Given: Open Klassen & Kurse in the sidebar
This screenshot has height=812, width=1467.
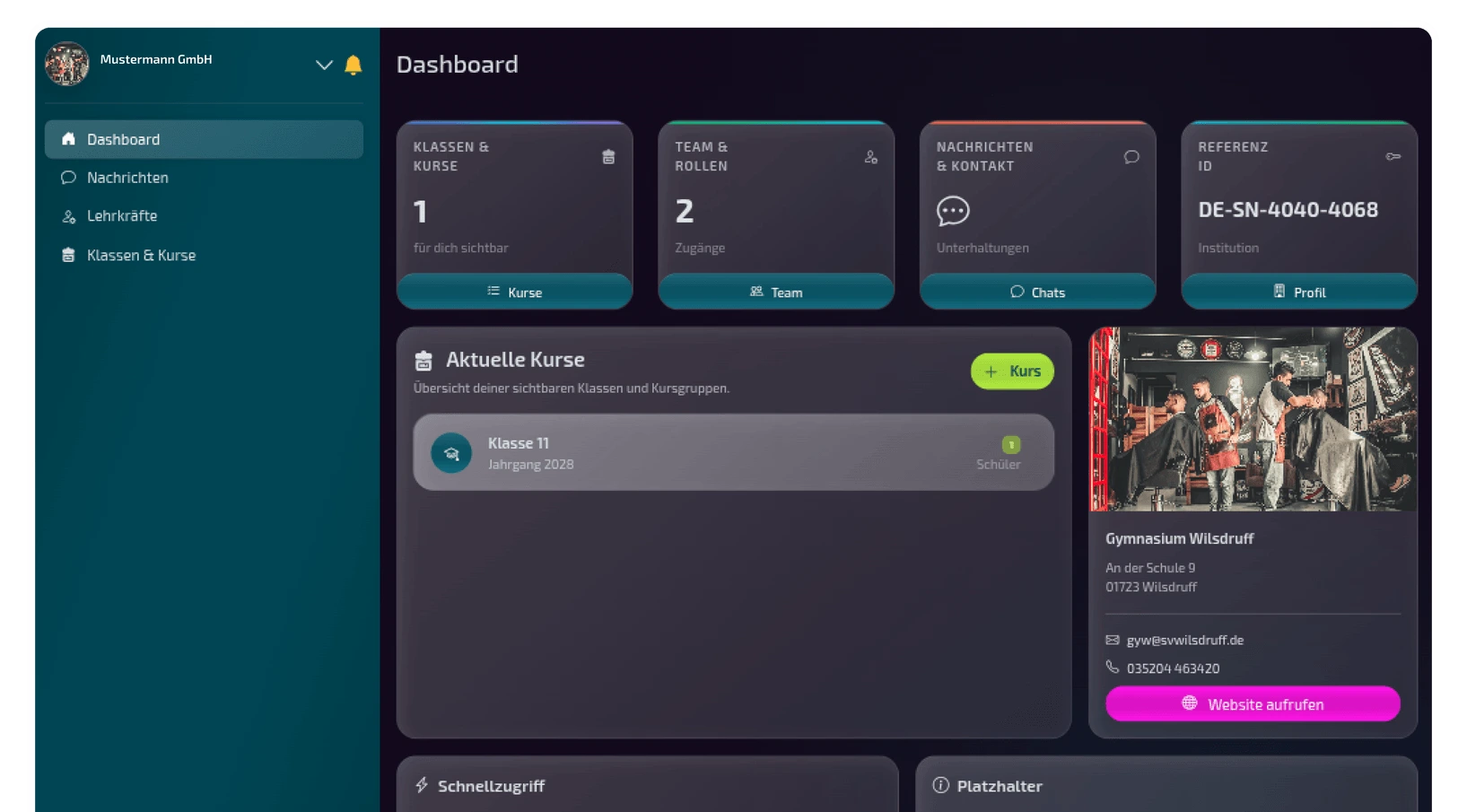Looking at the screenshot, I should pos(204,255).
